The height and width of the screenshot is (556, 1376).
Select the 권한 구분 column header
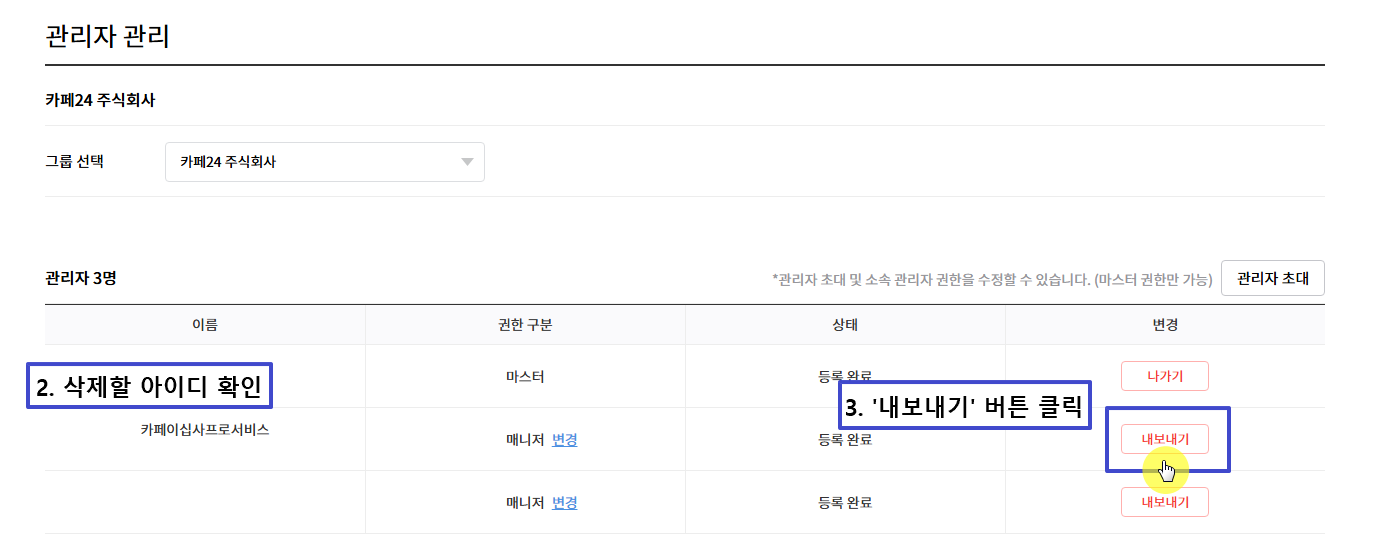pyautogui.click(x=525, y=325)
